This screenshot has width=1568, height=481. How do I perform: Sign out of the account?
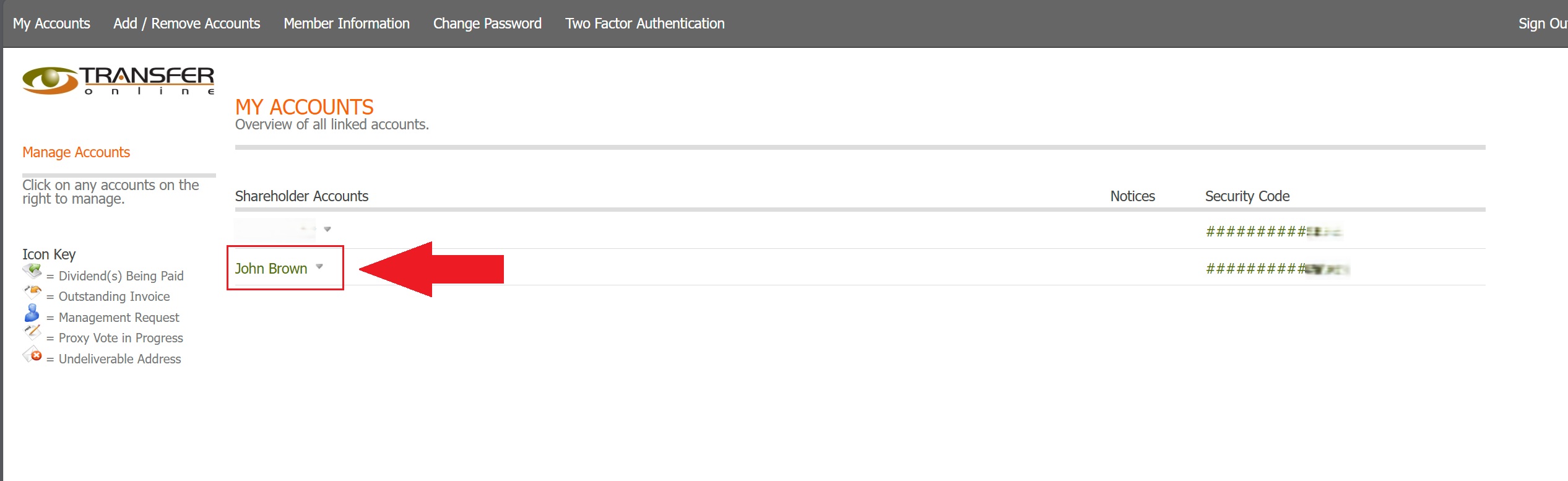1542,24
